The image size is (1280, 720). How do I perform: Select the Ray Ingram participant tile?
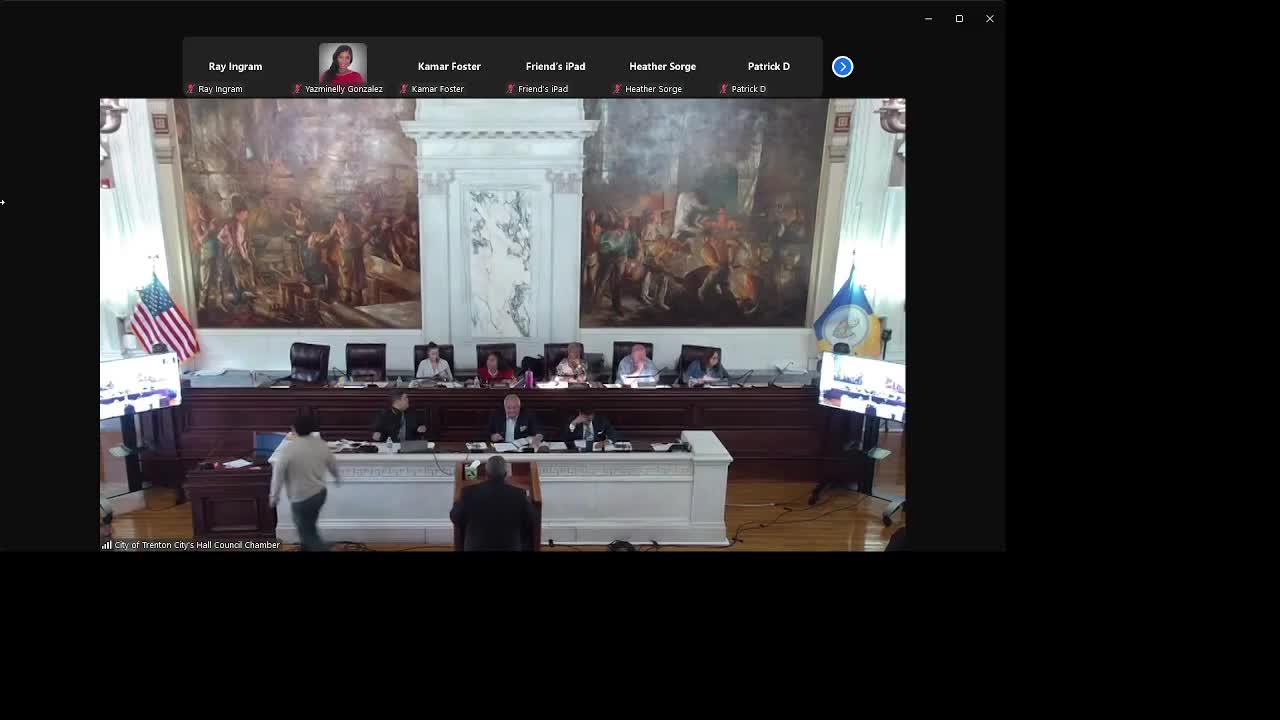coord(235,66)
